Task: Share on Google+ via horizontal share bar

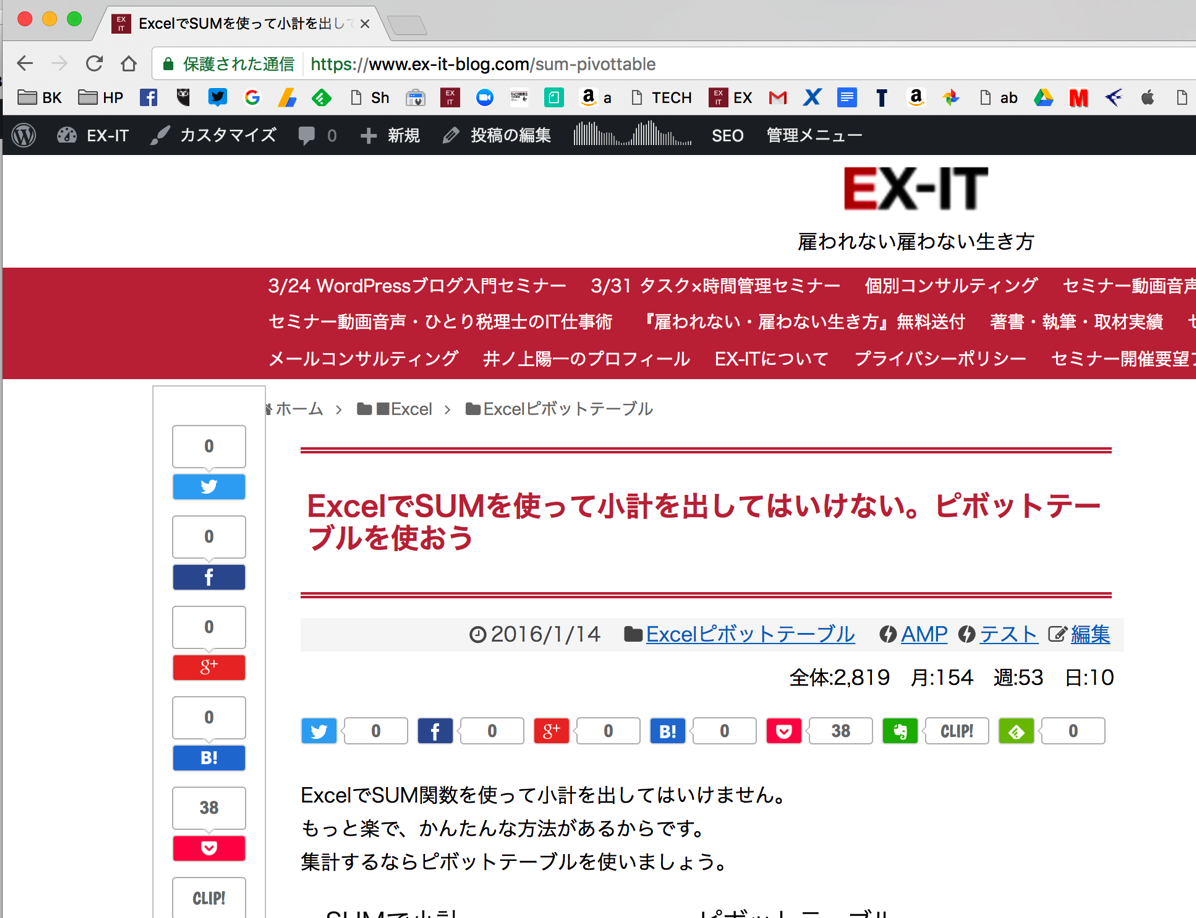Action: tap(551, 731)
